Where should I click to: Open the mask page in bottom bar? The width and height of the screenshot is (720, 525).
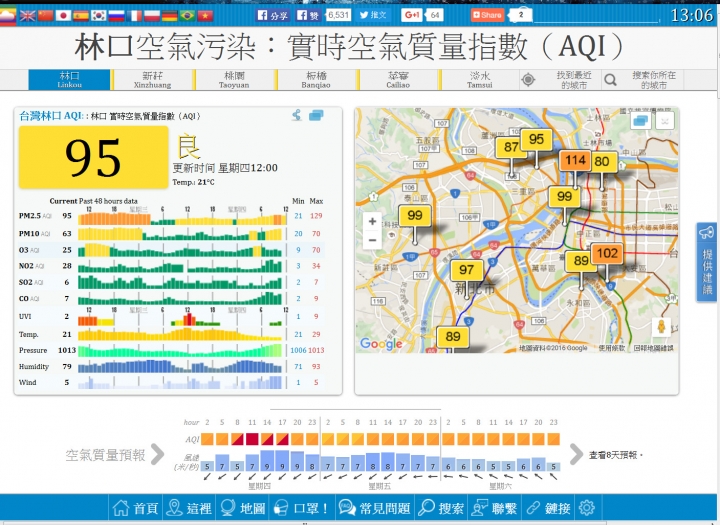click(x=301, y=508)
